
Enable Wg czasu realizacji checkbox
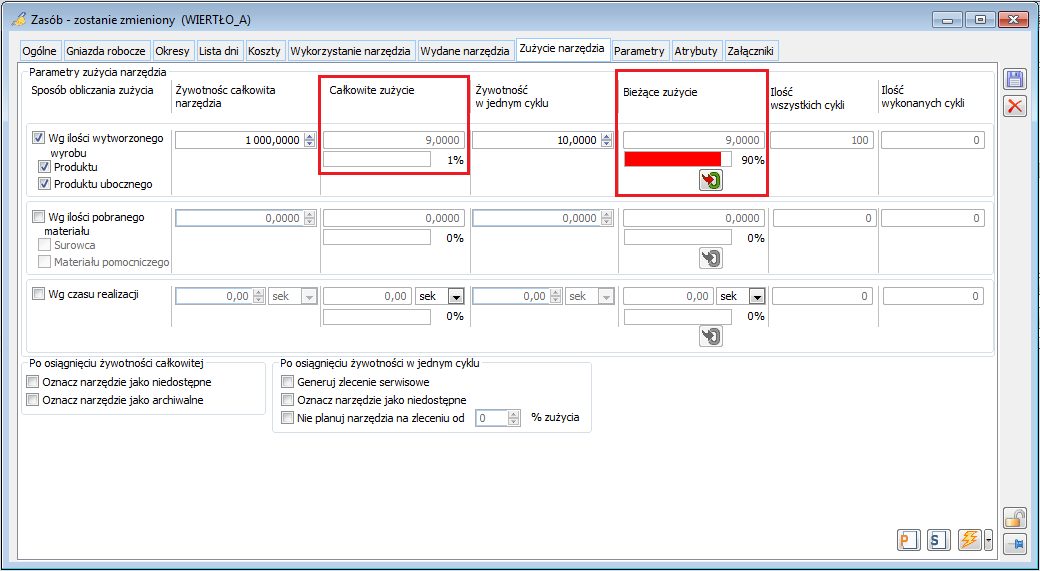point(38,294)
